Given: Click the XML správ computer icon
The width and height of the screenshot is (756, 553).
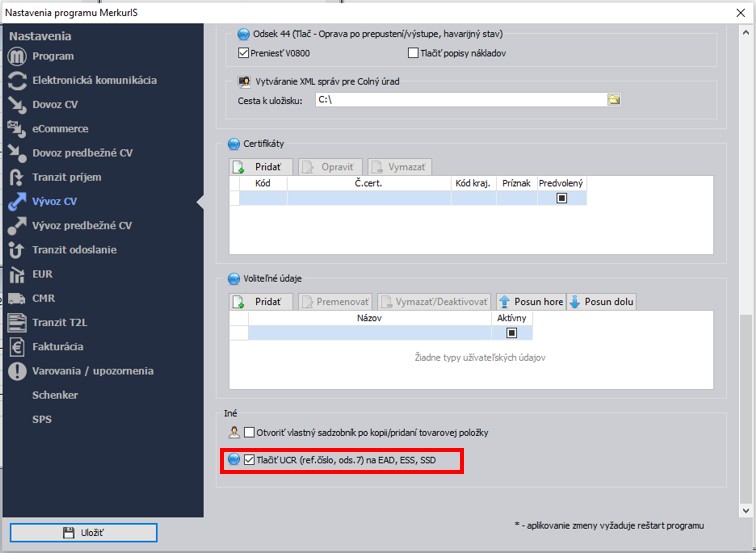Looking at the screenshot, I should [244, 81].
